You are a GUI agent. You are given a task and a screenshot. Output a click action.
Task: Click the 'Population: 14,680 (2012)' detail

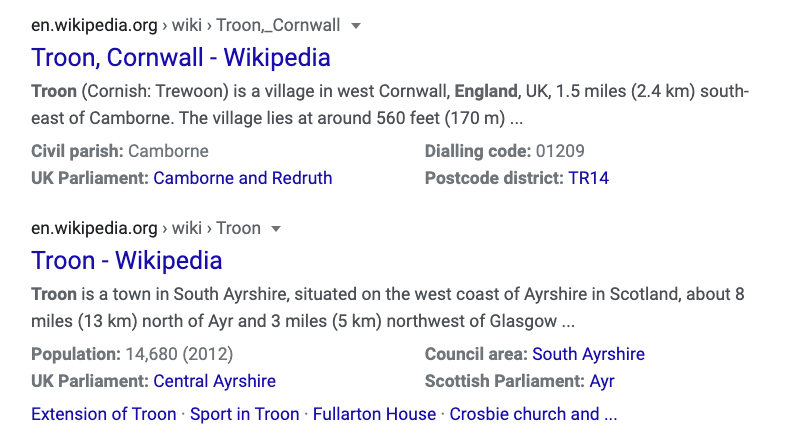click(131, 354)
